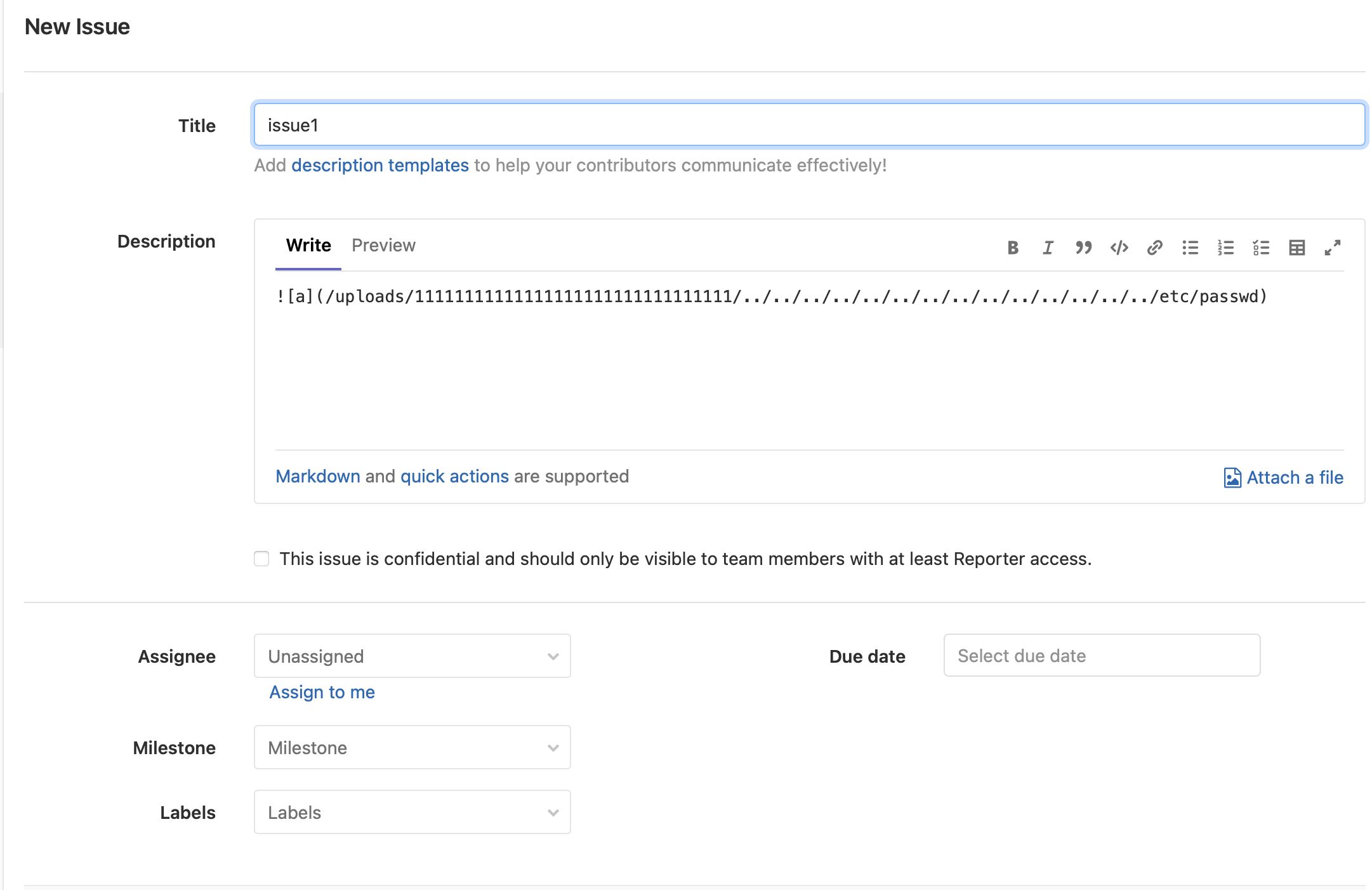Add a link using chain icon
The height and width of the screenshot is (890, 1372).
pyautogui.click(x=1154, y=248)
